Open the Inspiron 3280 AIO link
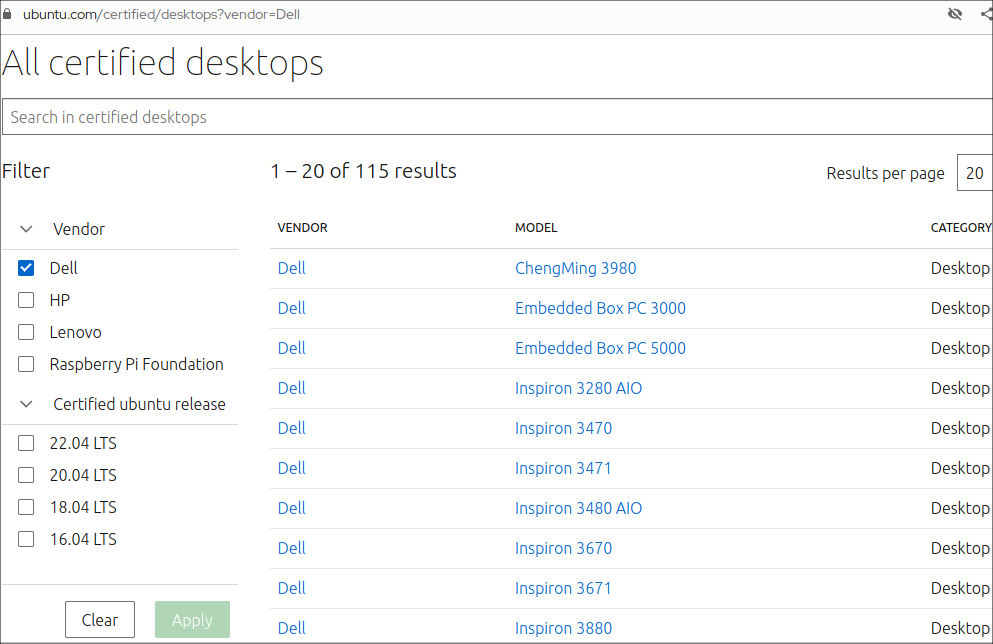The width and height of the screenshot is (993, 644). pos(578,388)
